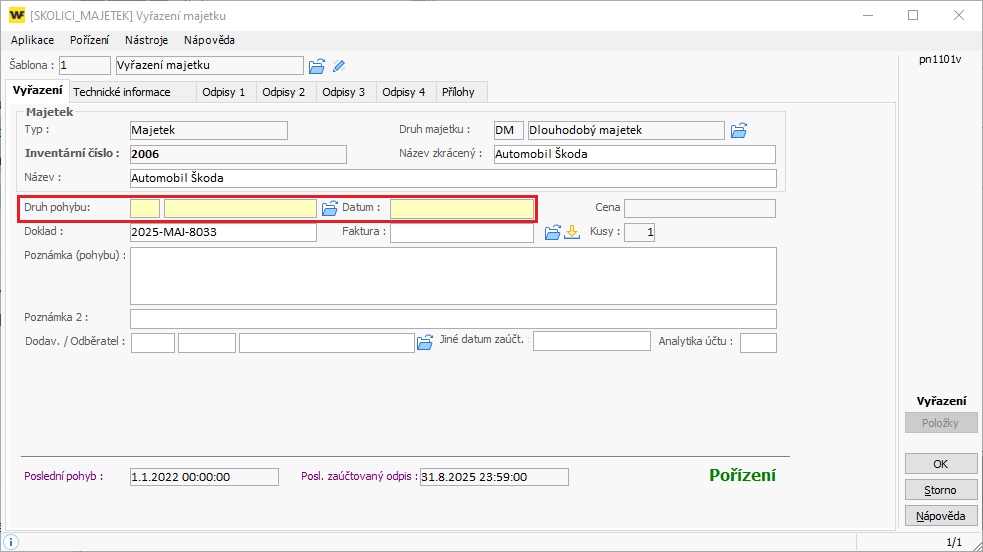Open the Faktura lookup folder icon
The image size is (983, 552).
(552, 233)
